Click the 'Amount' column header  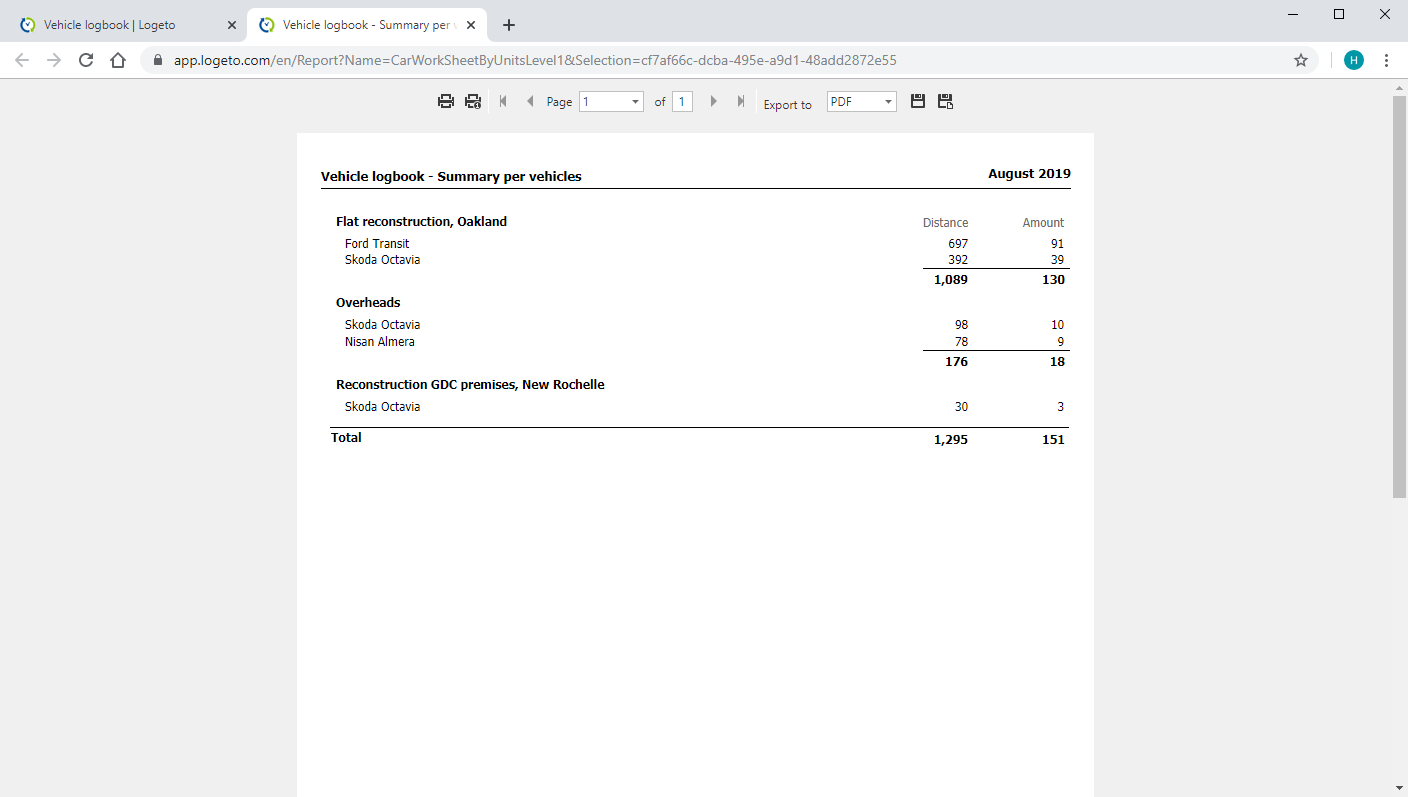(1043, 223)
